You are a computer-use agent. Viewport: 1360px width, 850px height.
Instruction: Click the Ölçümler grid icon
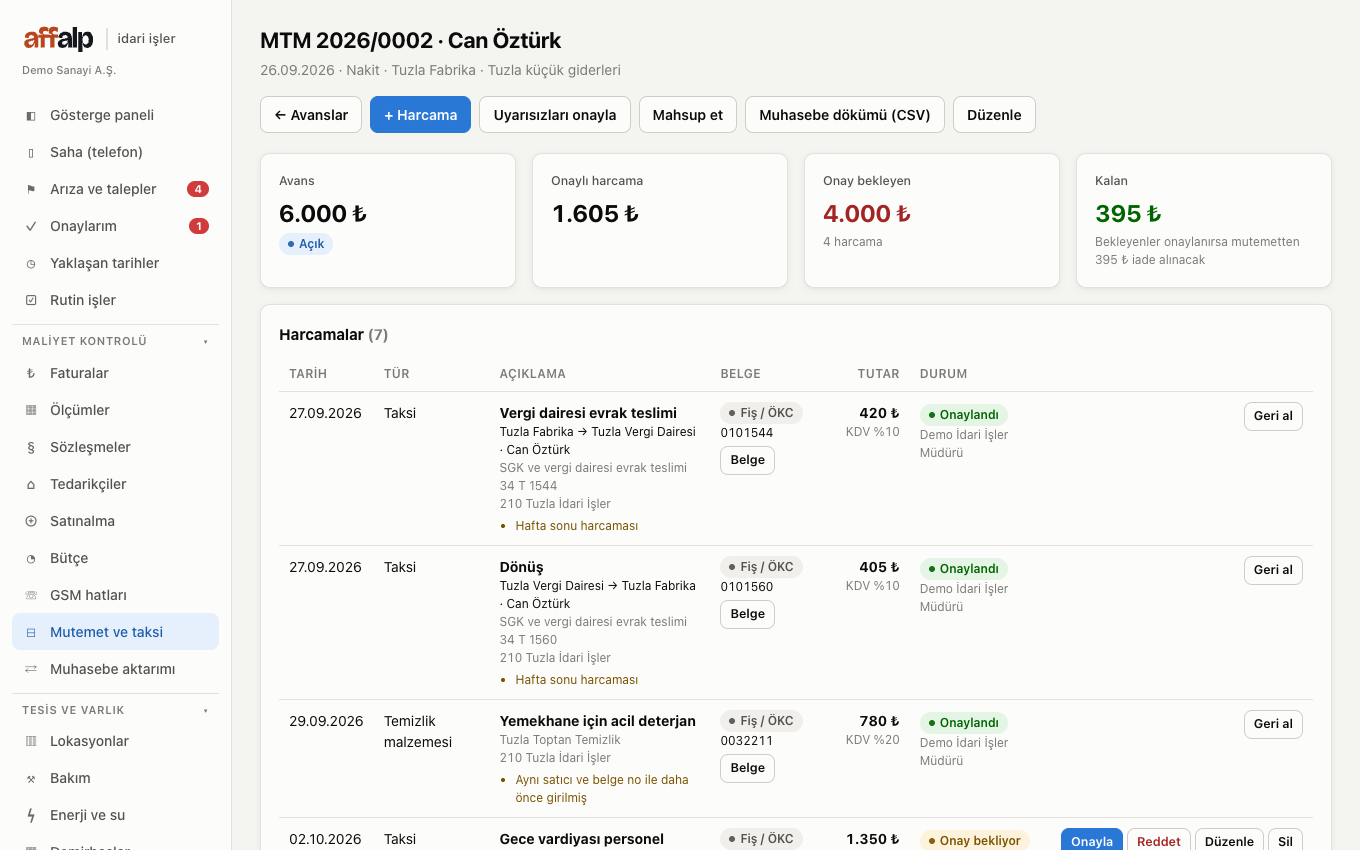click(x=31, y=410)
